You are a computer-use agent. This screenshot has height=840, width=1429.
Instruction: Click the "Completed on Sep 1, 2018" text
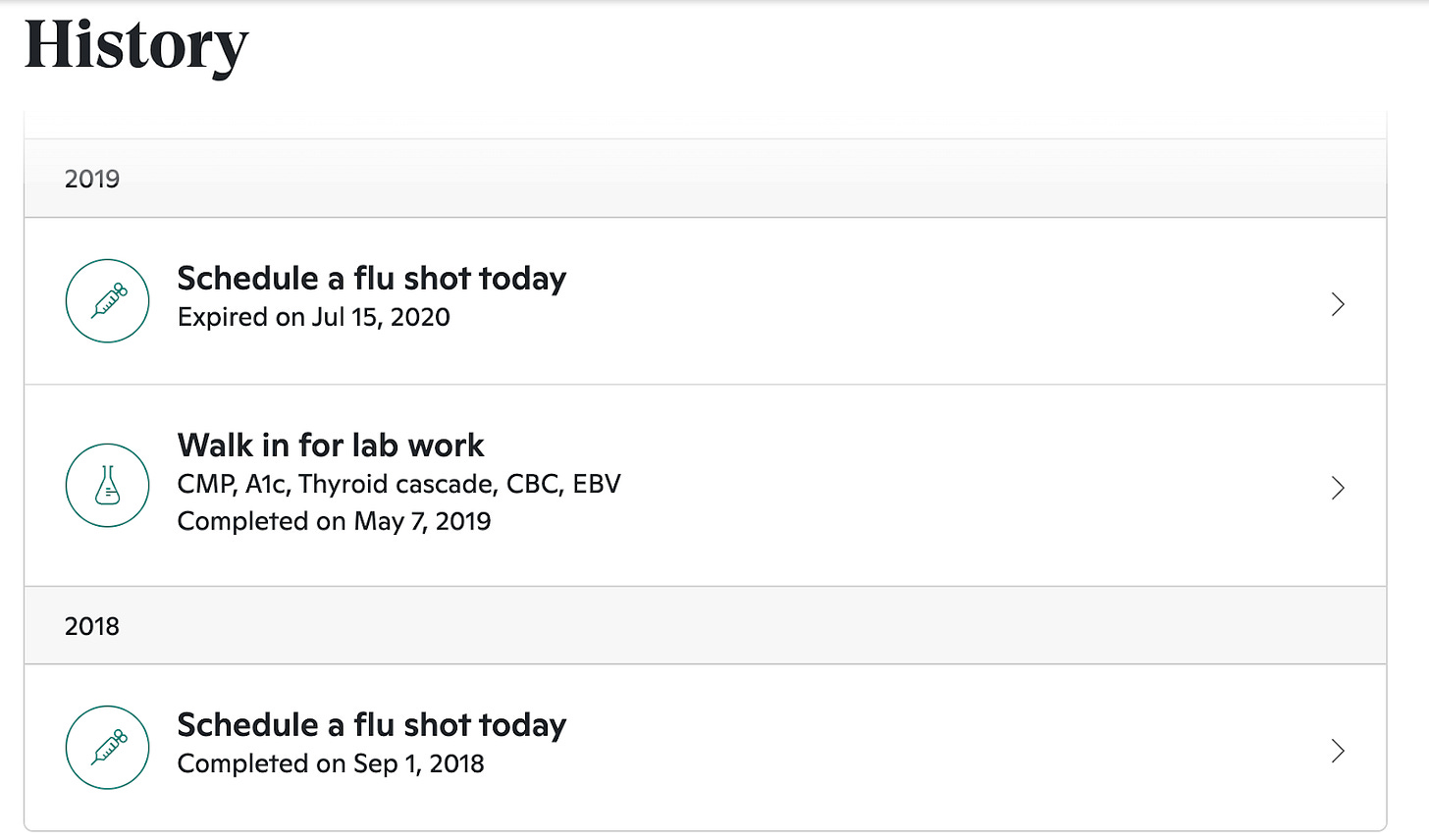click(x=330, y=763)
